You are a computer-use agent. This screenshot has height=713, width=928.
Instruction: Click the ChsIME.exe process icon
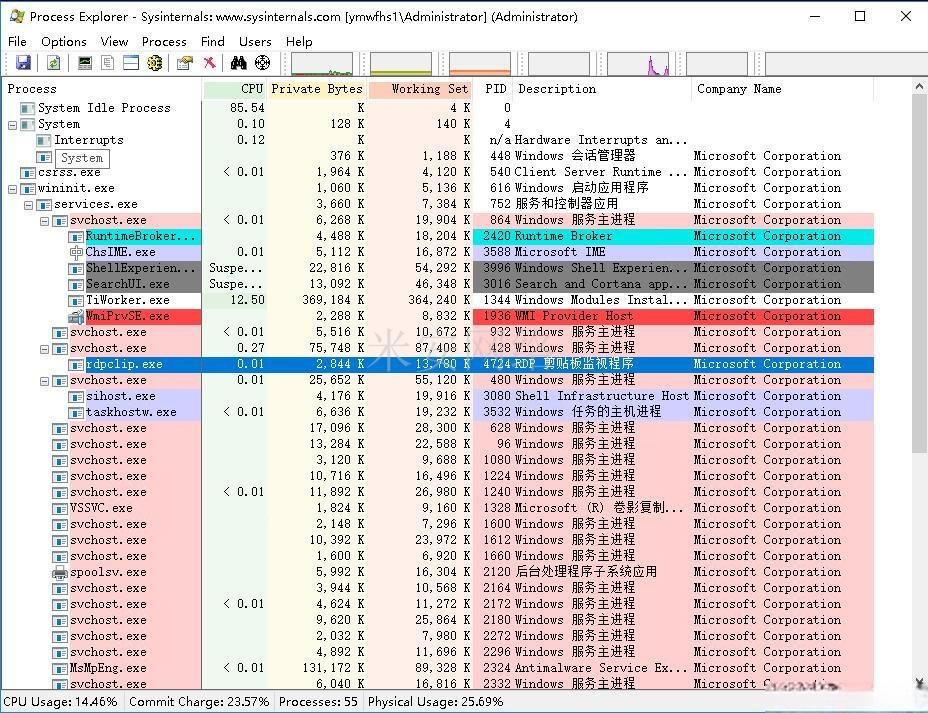tap(76, 253)
